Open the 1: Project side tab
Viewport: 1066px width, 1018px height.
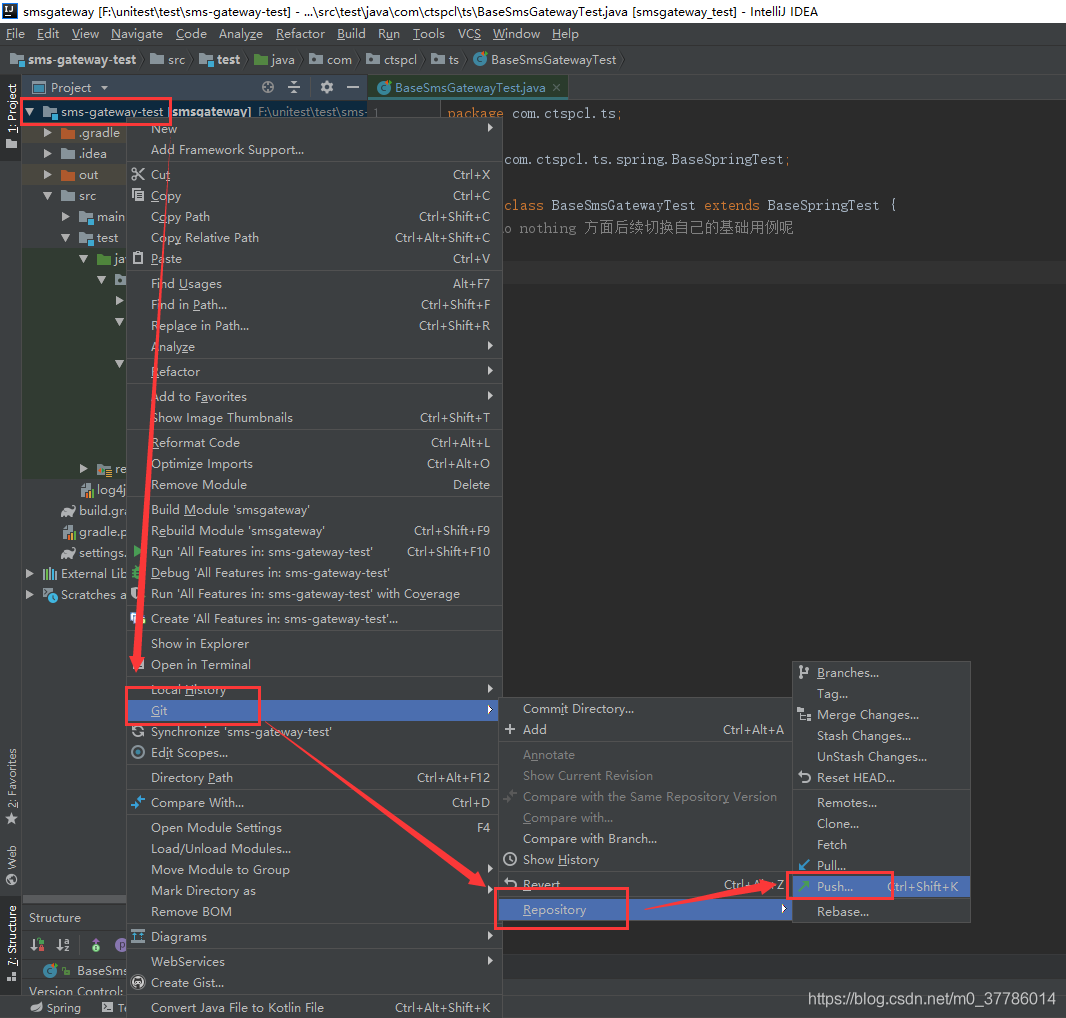pos(12,116)
